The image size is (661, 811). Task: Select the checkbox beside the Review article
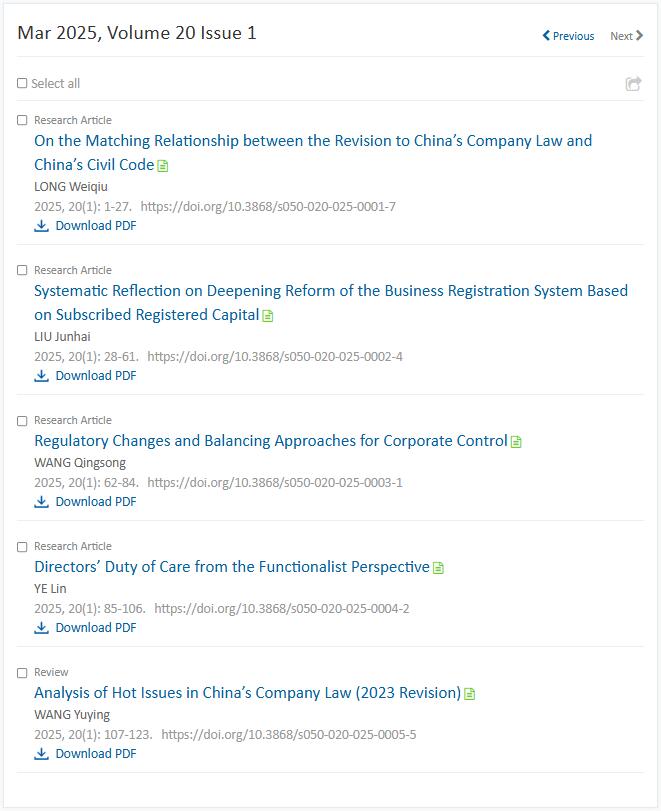click(22, 673)
